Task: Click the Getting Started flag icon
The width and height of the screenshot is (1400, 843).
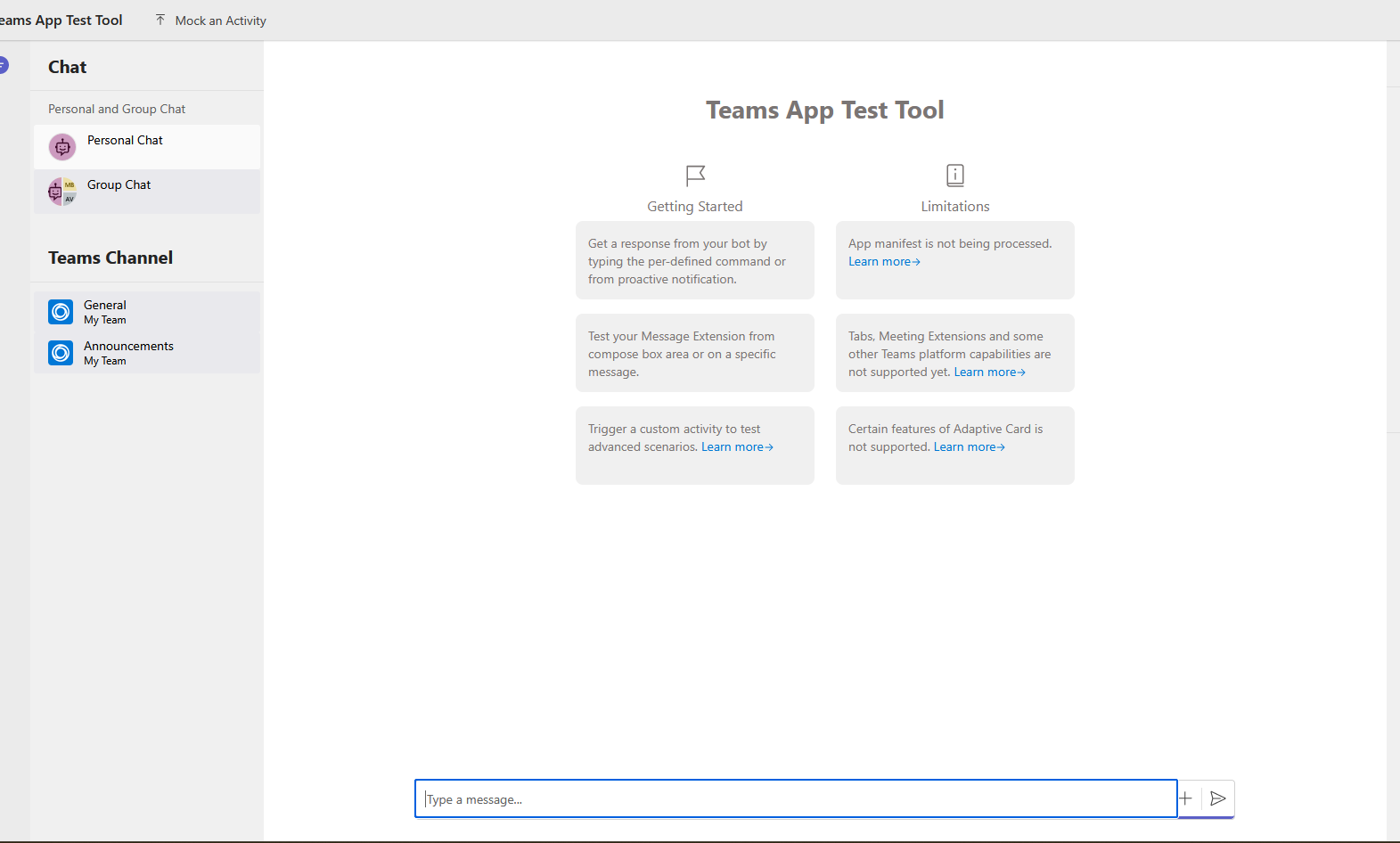Action: point(695,175)
